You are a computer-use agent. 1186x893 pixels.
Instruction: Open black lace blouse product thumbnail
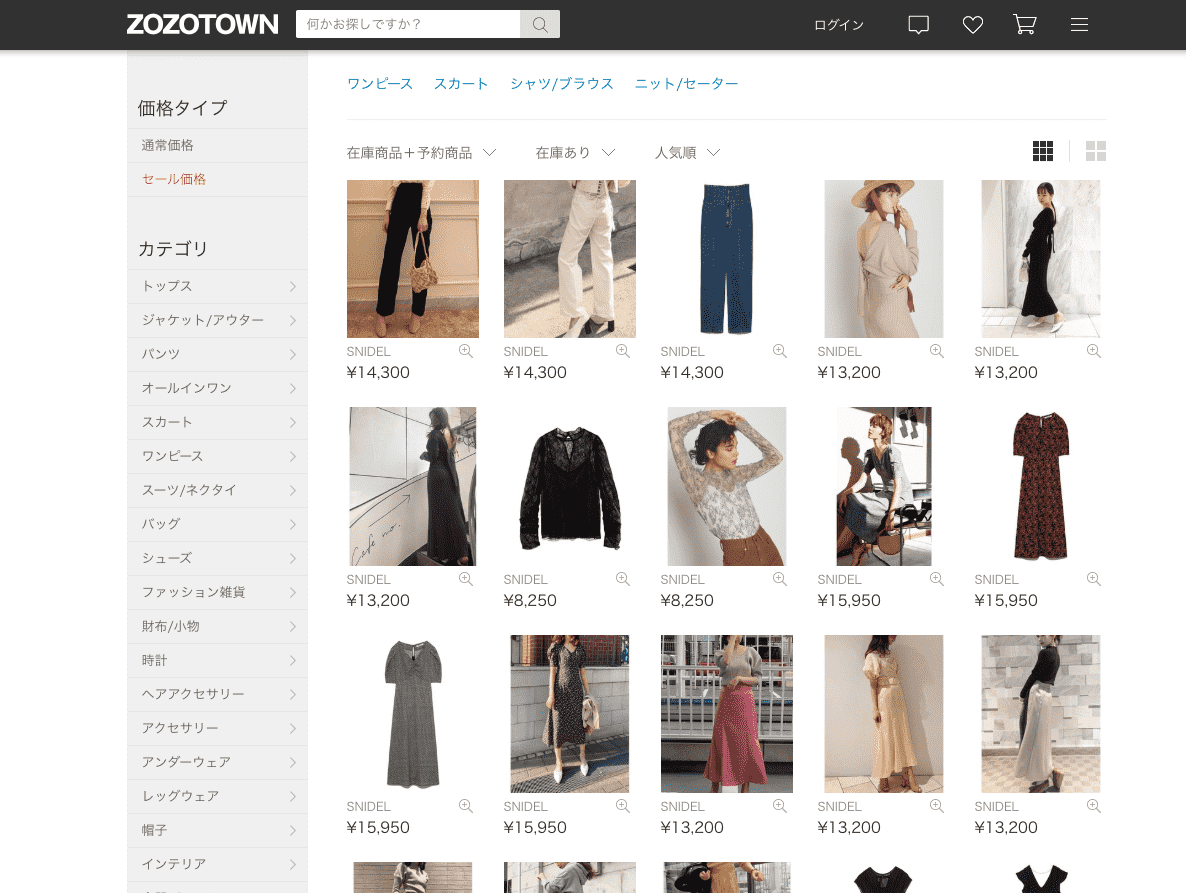pos(570,486)
